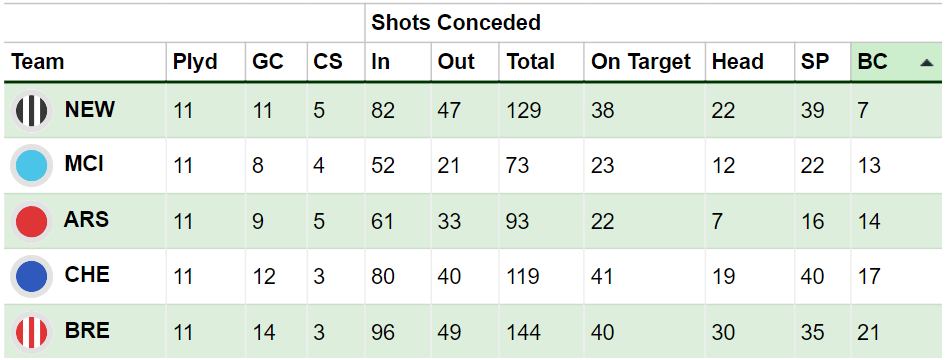Click the Chelsea blue team badge
The width and height of the screenshot is (950, 360).
(x=32, y=276)
